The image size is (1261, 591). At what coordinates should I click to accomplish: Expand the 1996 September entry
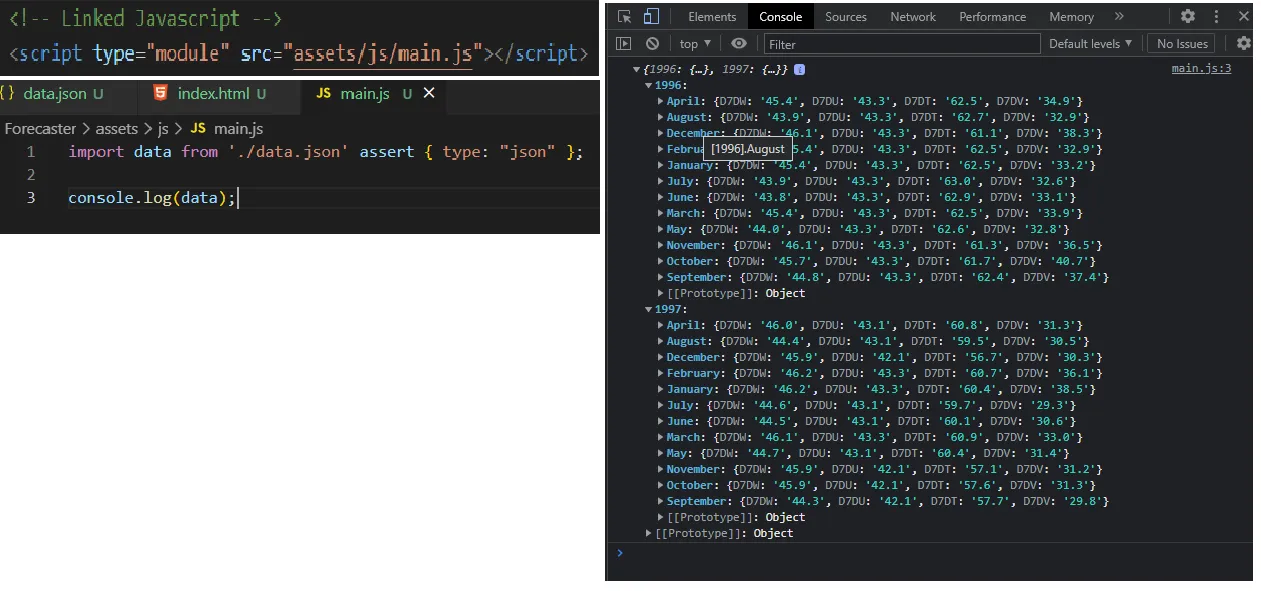coord(660,277)
